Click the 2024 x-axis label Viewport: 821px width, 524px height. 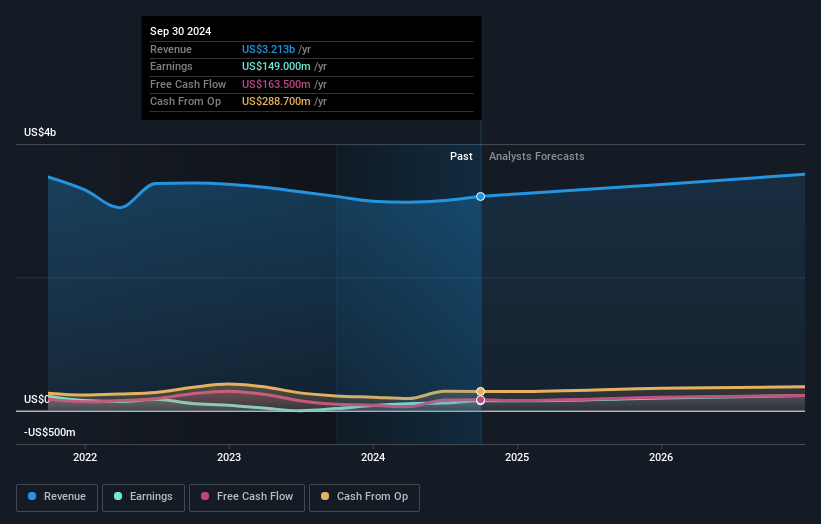tap(373, 457)
